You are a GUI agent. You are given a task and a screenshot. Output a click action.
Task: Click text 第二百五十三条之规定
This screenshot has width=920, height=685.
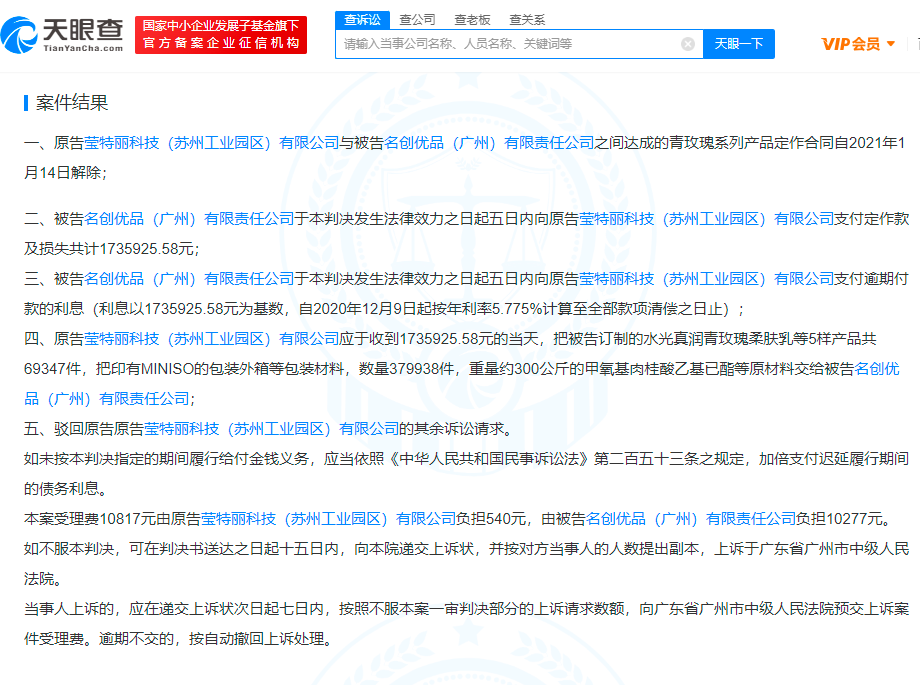pyautogui.click(x=669, y=459)
